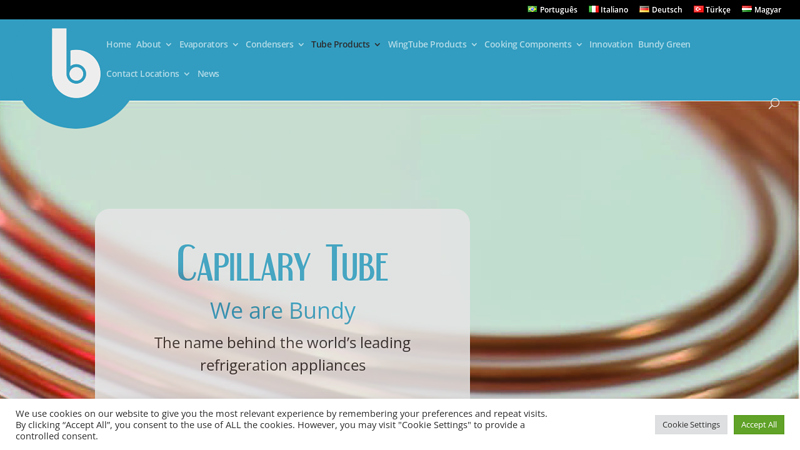Click the Turkish flag icon

pyautogui.click(x=698, y=9)
